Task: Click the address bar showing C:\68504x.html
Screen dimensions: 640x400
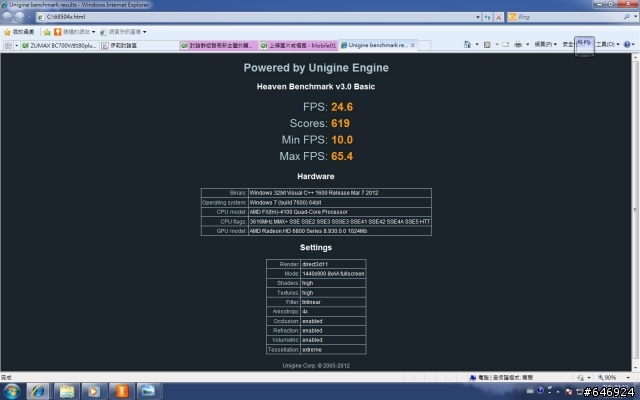Action: 256,17
